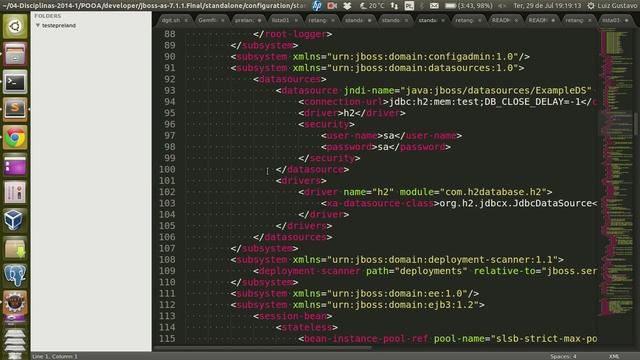The height and width of the screenshot is (360, 640).
Task: Select the testepreland folder in sidebar
Action: pos(59,25)
